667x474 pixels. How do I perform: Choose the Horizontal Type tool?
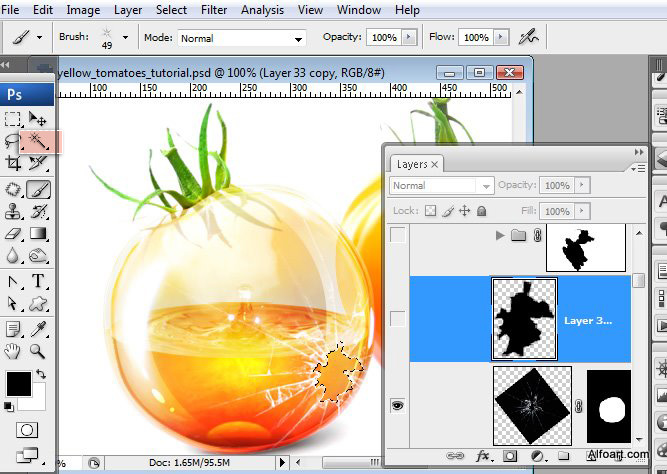click(39, 281)
